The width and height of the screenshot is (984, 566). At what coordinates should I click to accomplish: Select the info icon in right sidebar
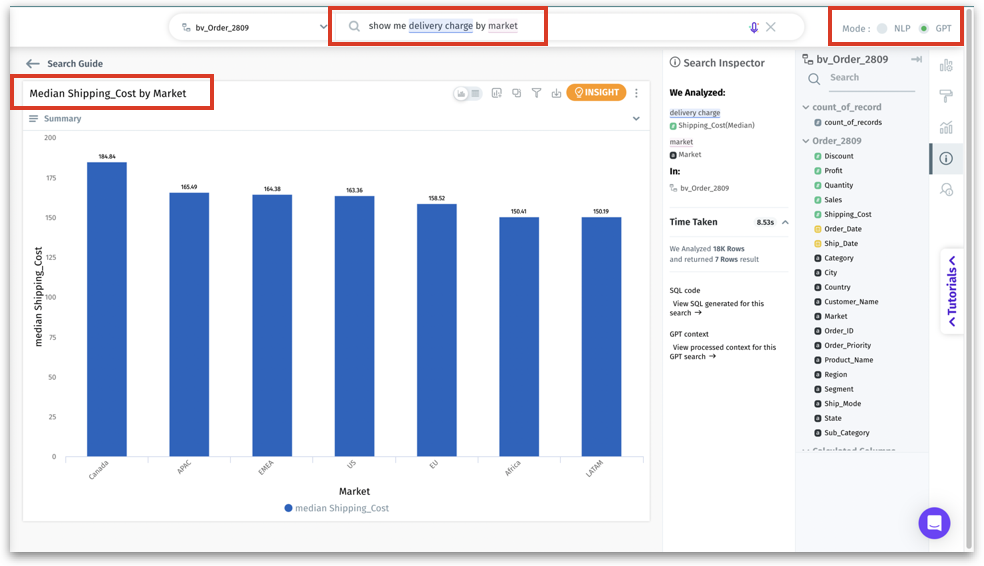(946, 158)
